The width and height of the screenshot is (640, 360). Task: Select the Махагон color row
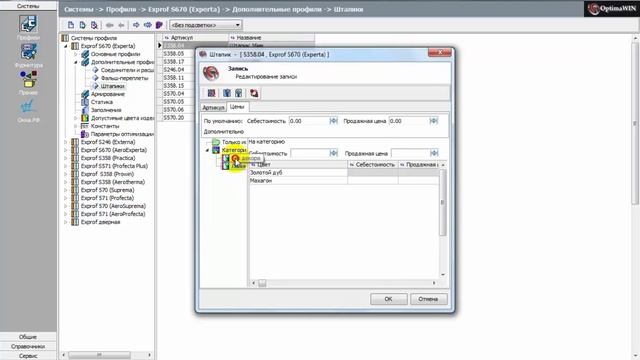click(344, 180)
